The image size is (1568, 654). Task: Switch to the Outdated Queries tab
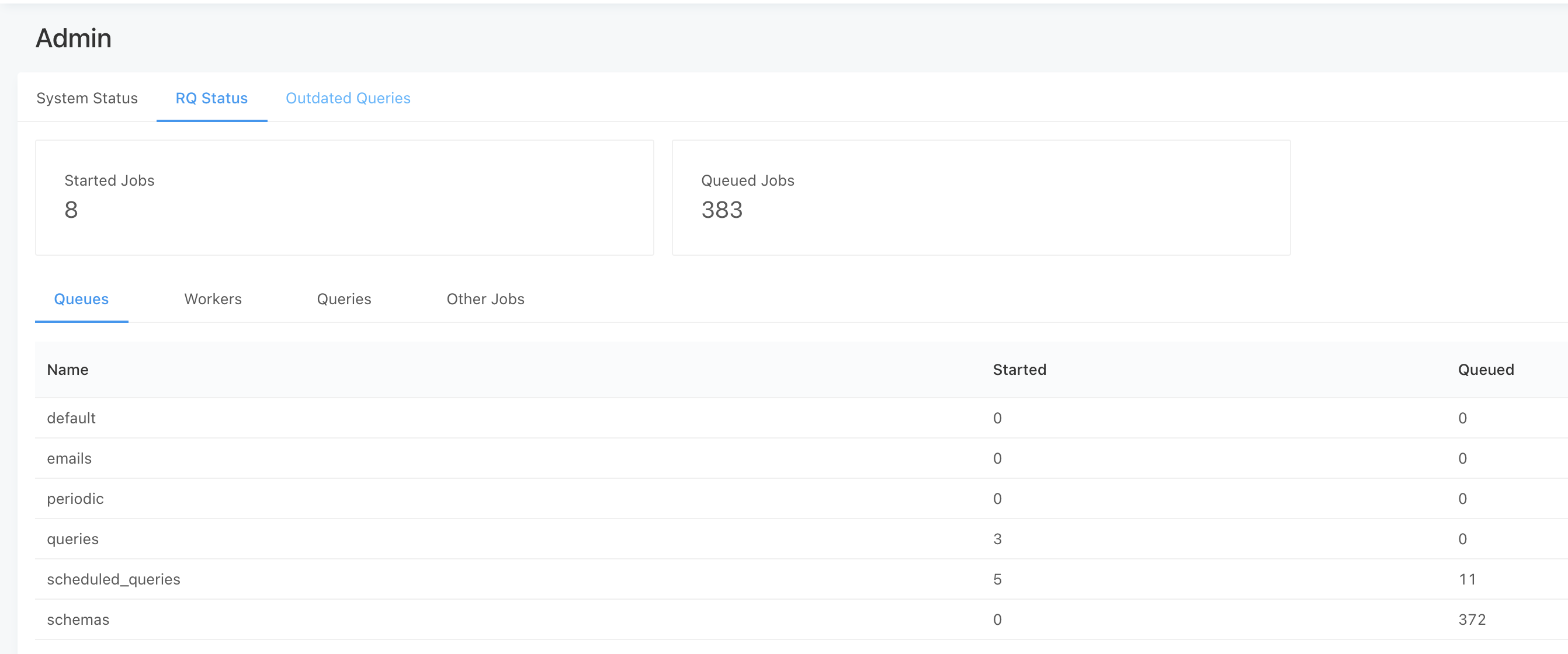348,98
